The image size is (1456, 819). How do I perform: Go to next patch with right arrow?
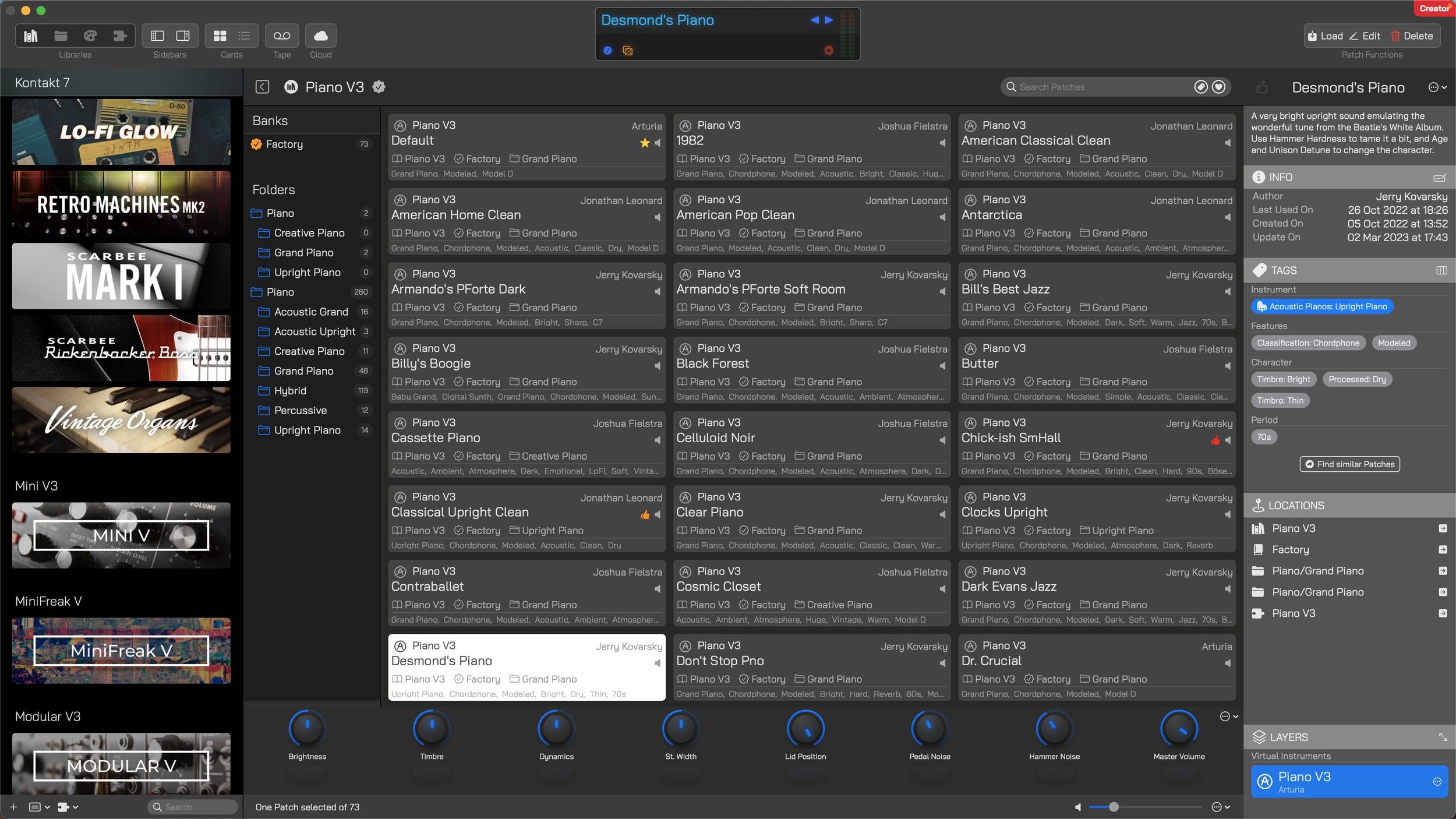(829, 20)
